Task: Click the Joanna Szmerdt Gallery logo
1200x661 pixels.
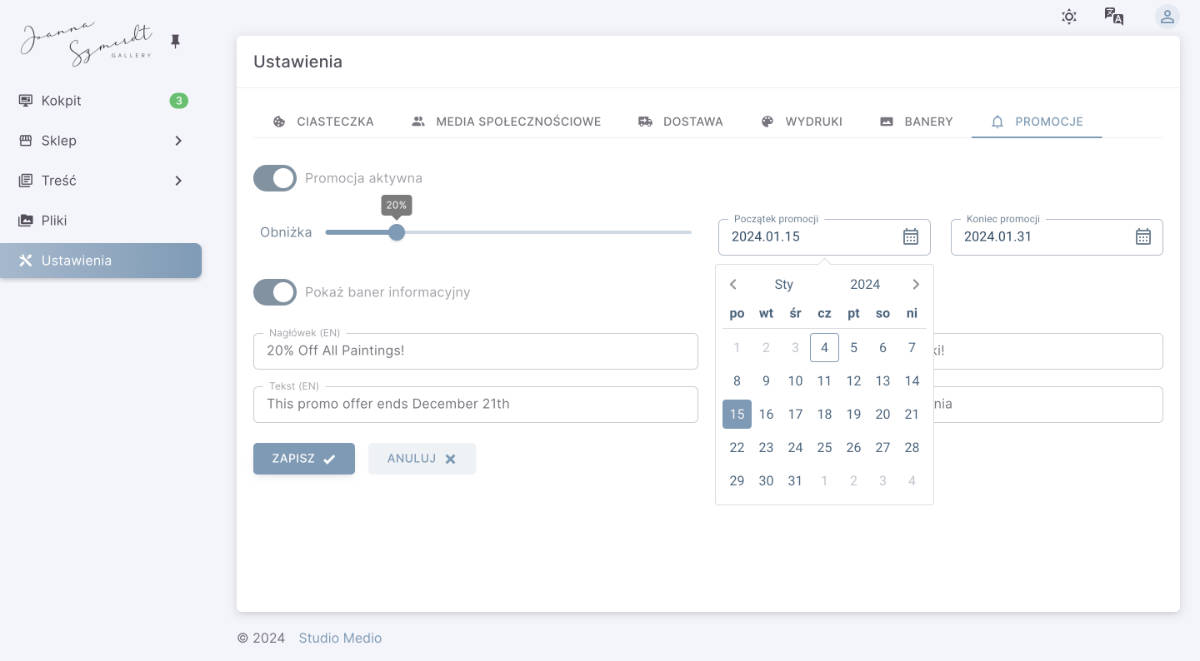Action: click(x=88, y=43)
